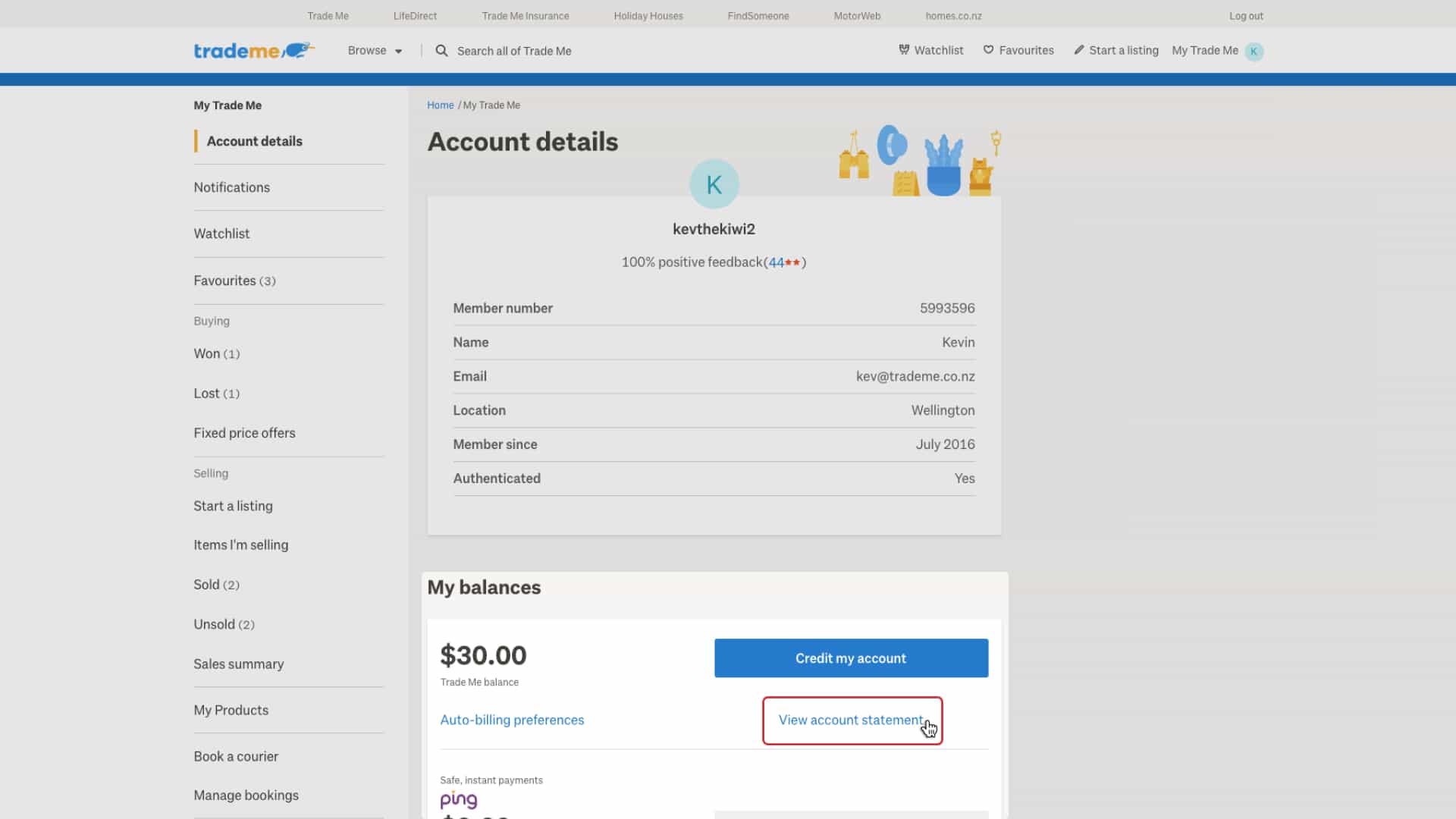Click the Wellington location value
Image resolution: width=1456 pixels, height=819 pixels.
tap(943, 410)
